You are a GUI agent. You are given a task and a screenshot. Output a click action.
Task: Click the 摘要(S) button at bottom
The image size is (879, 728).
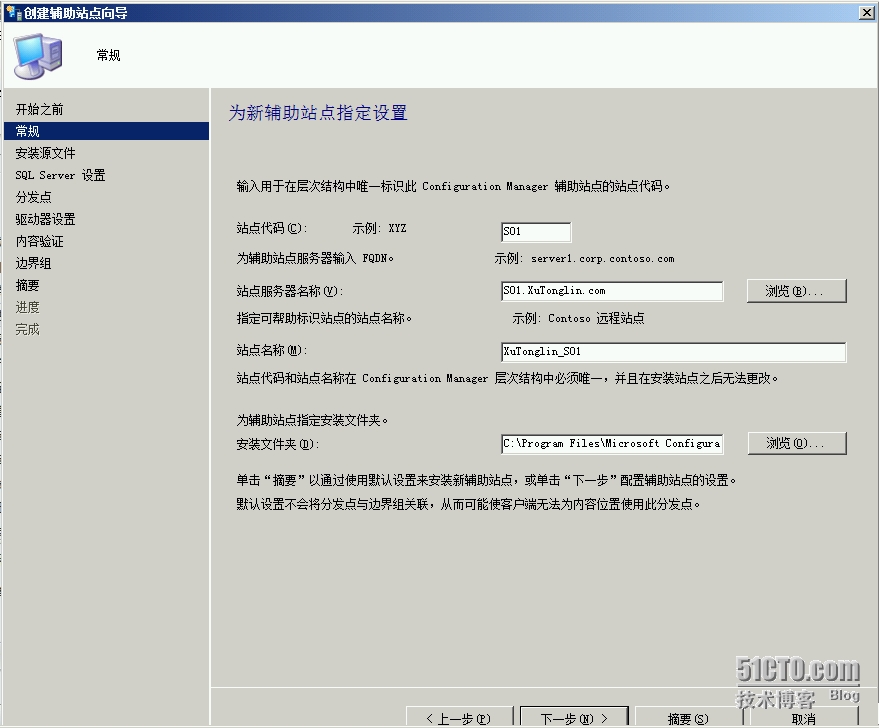688,718
